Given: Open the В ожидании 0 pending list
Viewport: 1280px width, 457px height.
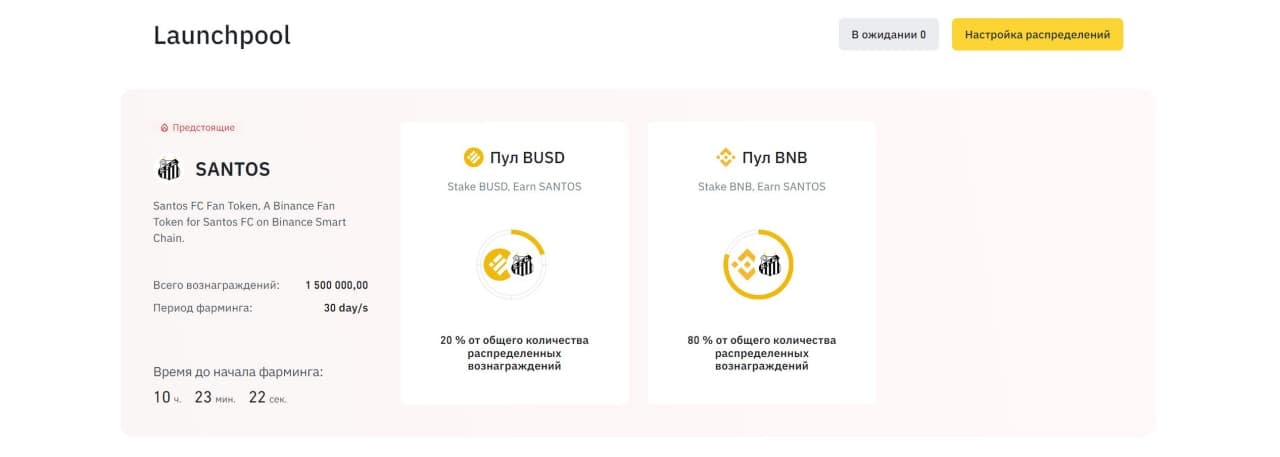Looking at the screenshot, I should (x=888, y=34).
